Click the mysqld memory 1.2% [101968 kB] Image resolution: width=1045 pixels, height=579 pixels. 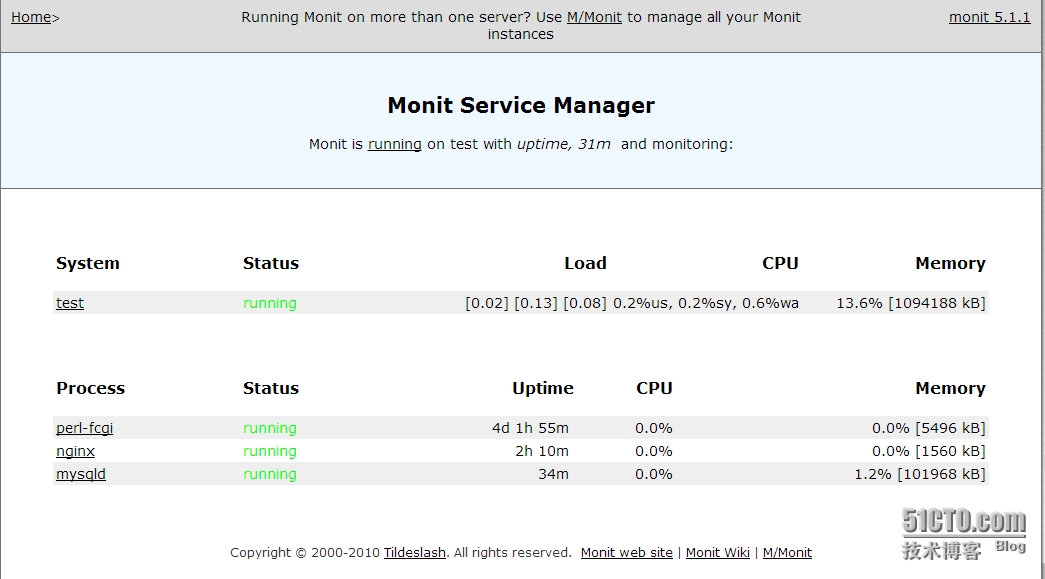(x=920, y=474)
